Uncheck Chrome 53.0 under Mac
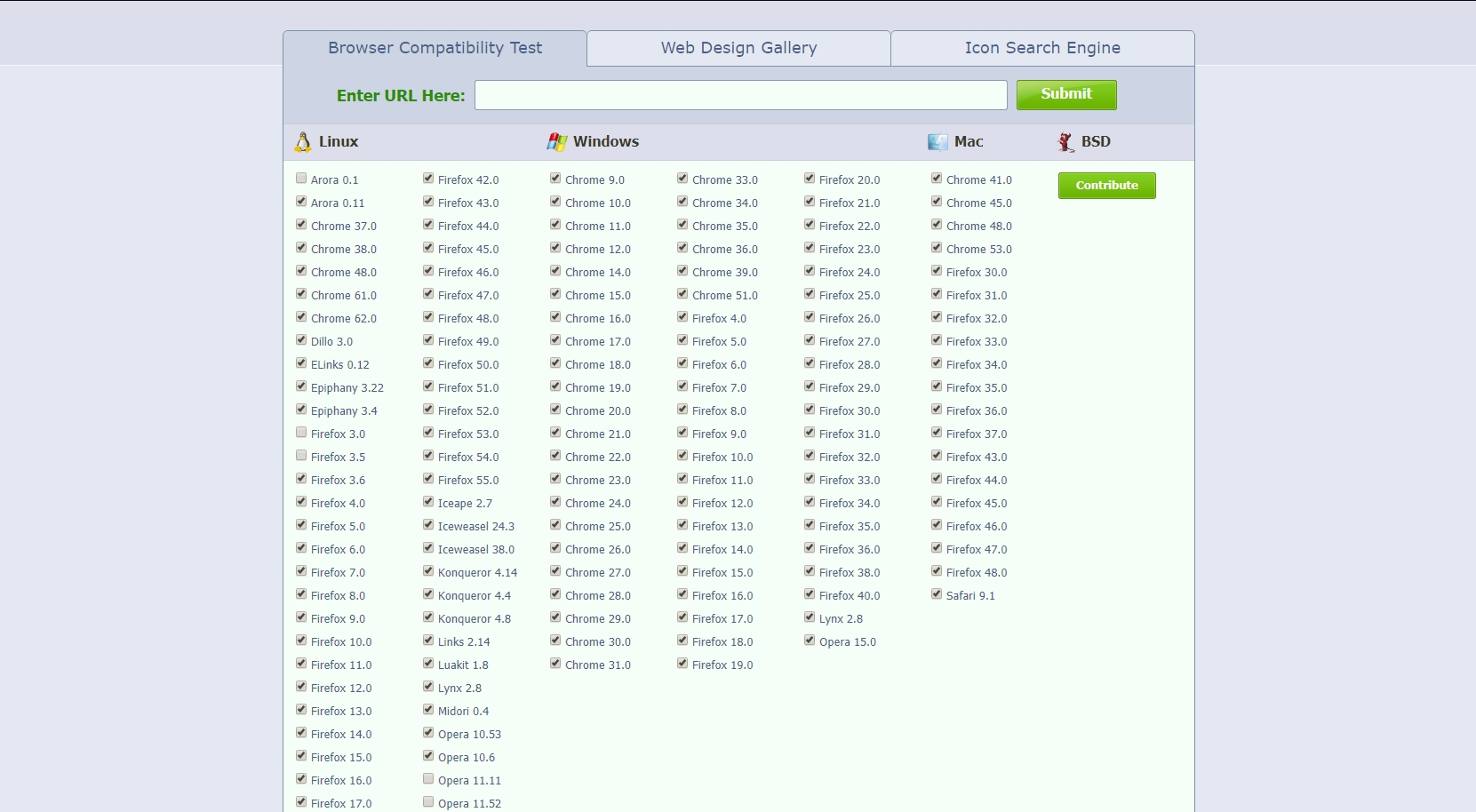1476x812 pixels. coord(937,248)
